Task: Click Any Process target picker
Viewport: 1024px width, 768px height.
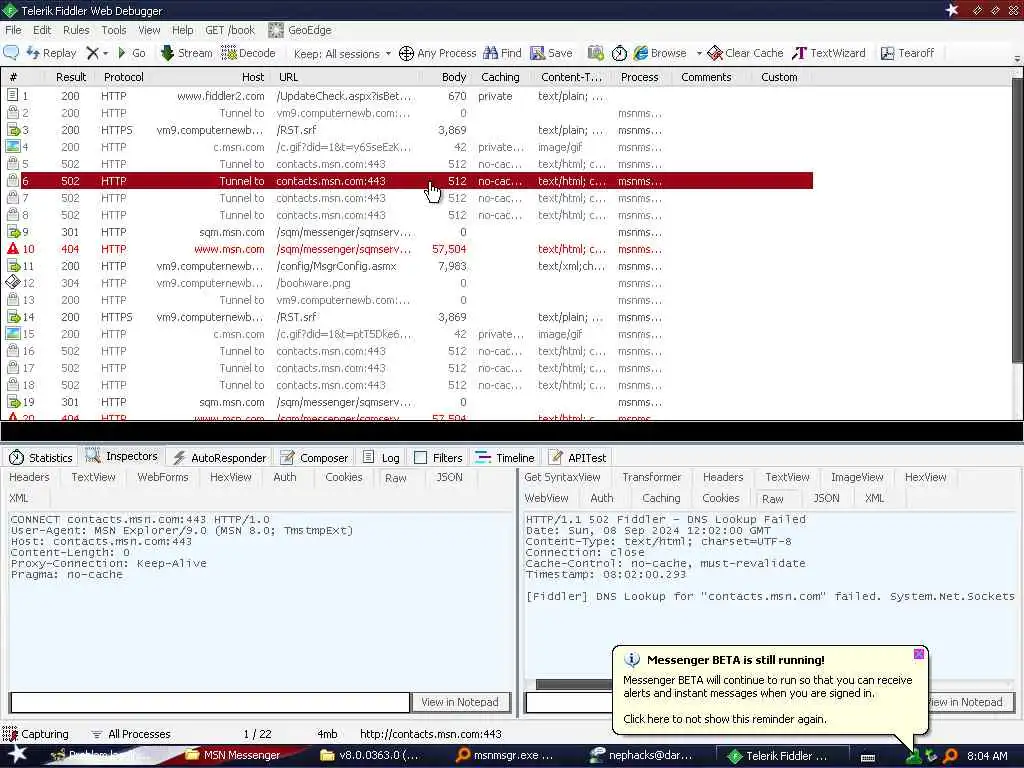Action: click(438, 53)
